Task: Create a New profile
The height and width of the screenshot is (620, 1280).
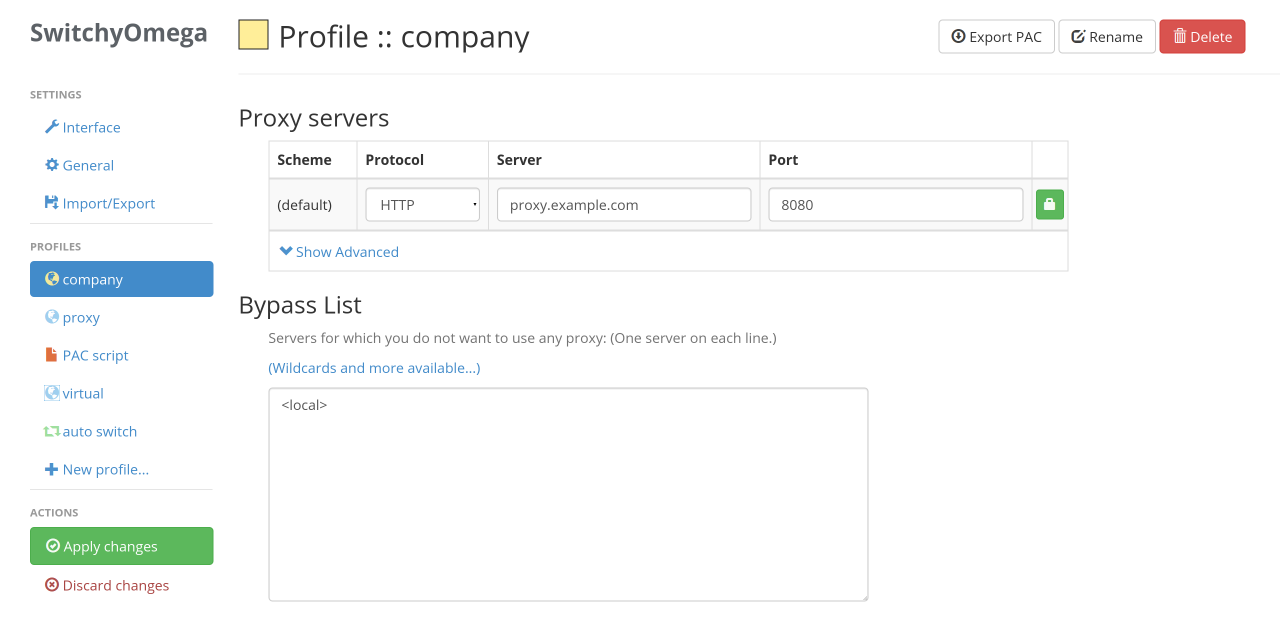Action: coord(121,469)
